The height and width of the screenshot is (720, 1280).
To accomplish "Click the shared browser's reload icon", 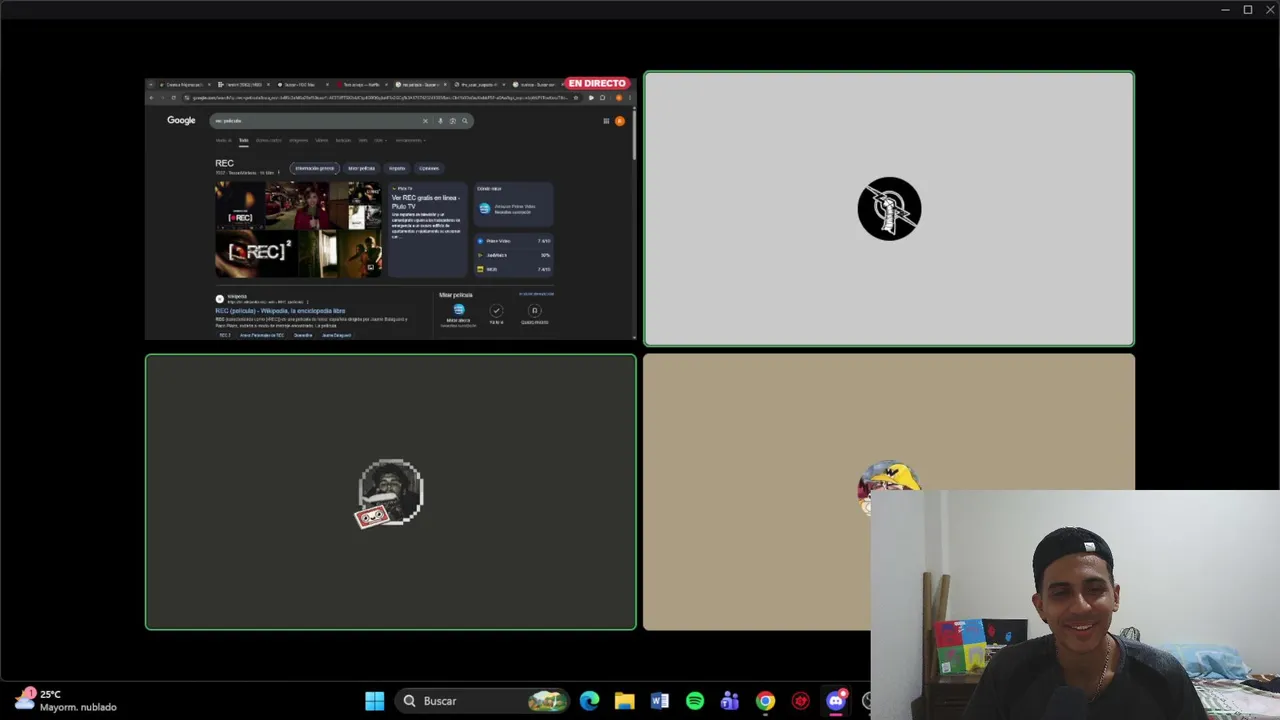I will click(173, 97).
